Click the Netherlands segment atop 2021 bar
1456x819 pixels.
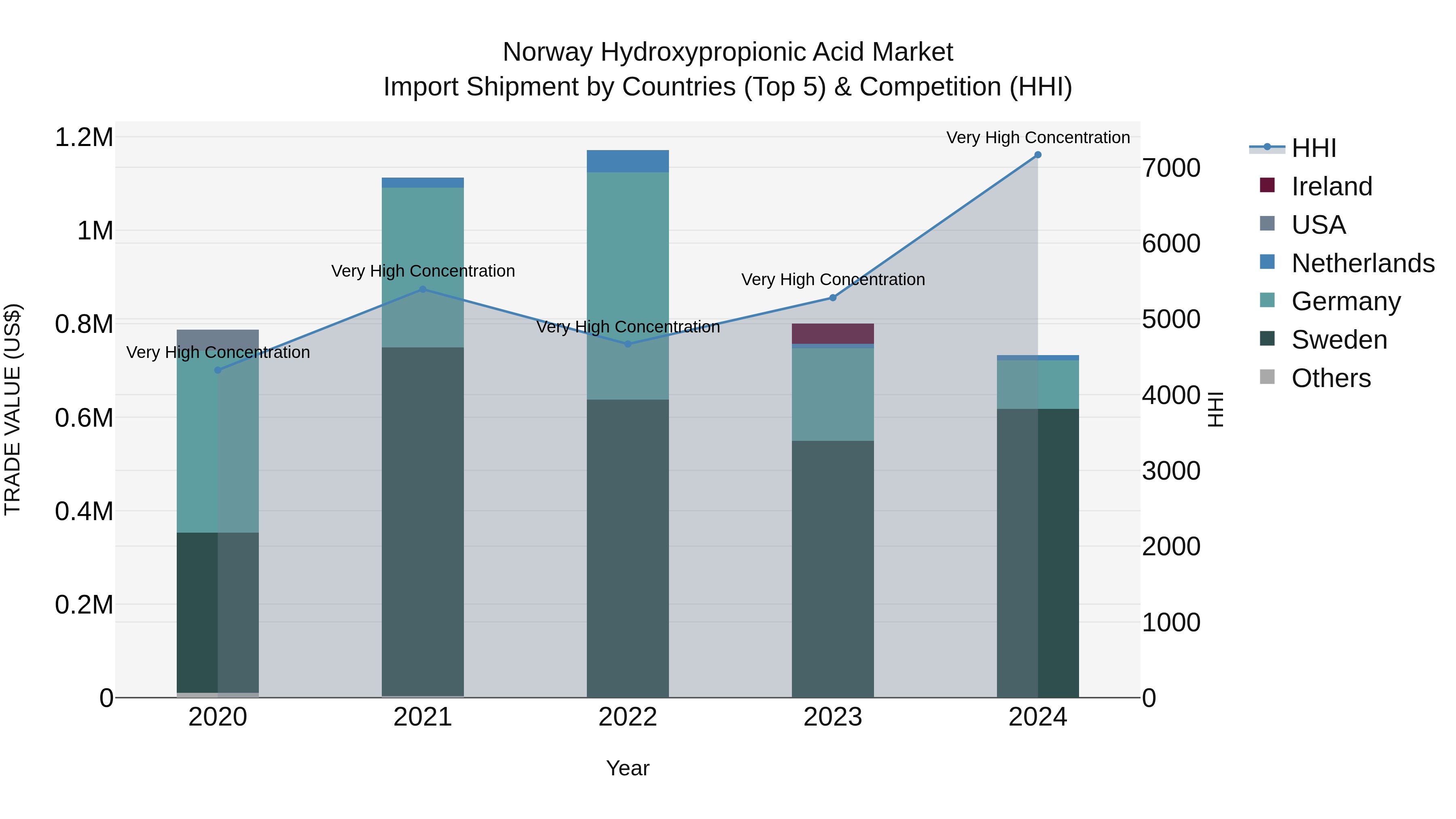tap(423, 182)
